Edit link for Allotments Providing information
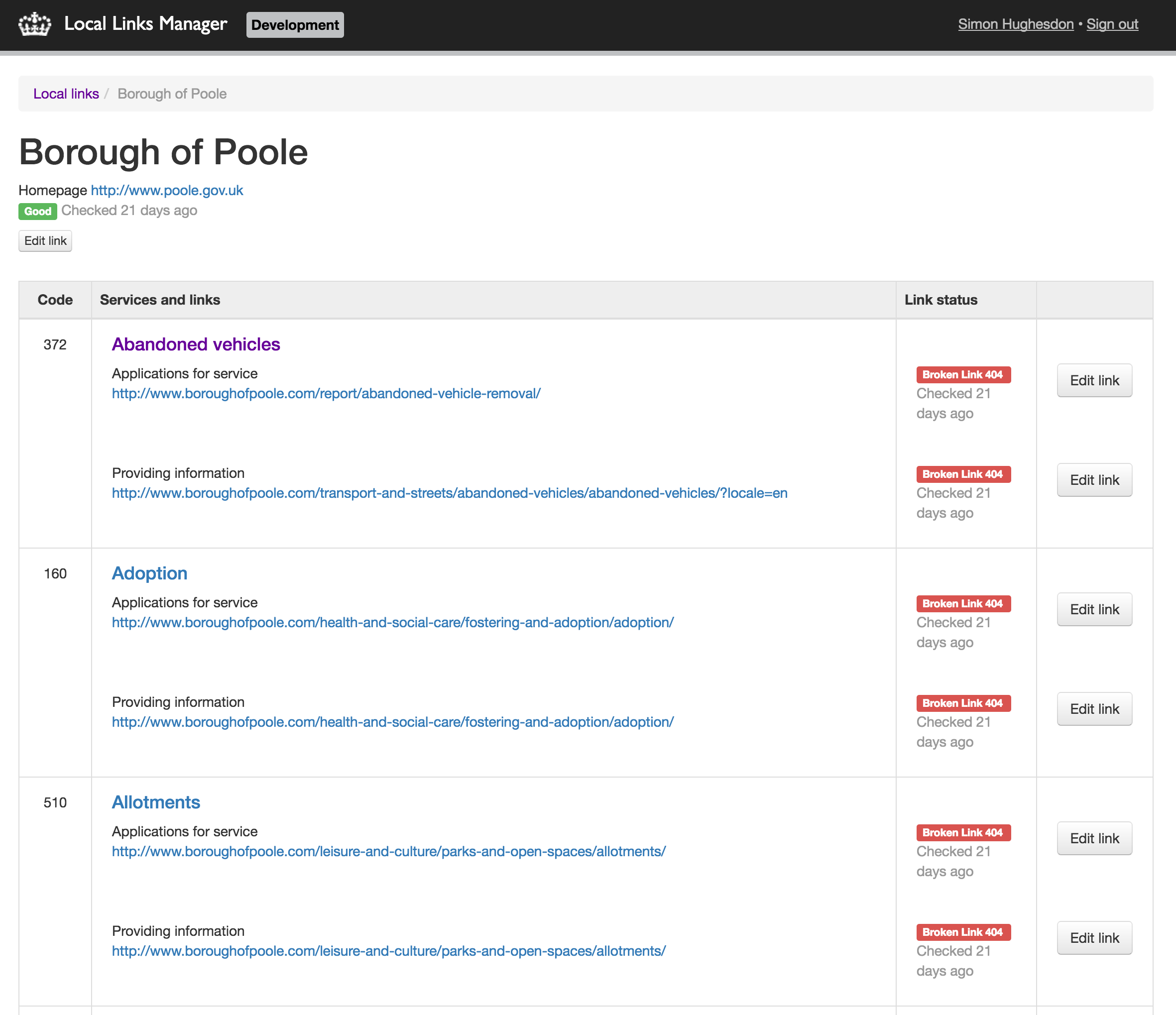 pyautogui.click(x=1094, y=938)
